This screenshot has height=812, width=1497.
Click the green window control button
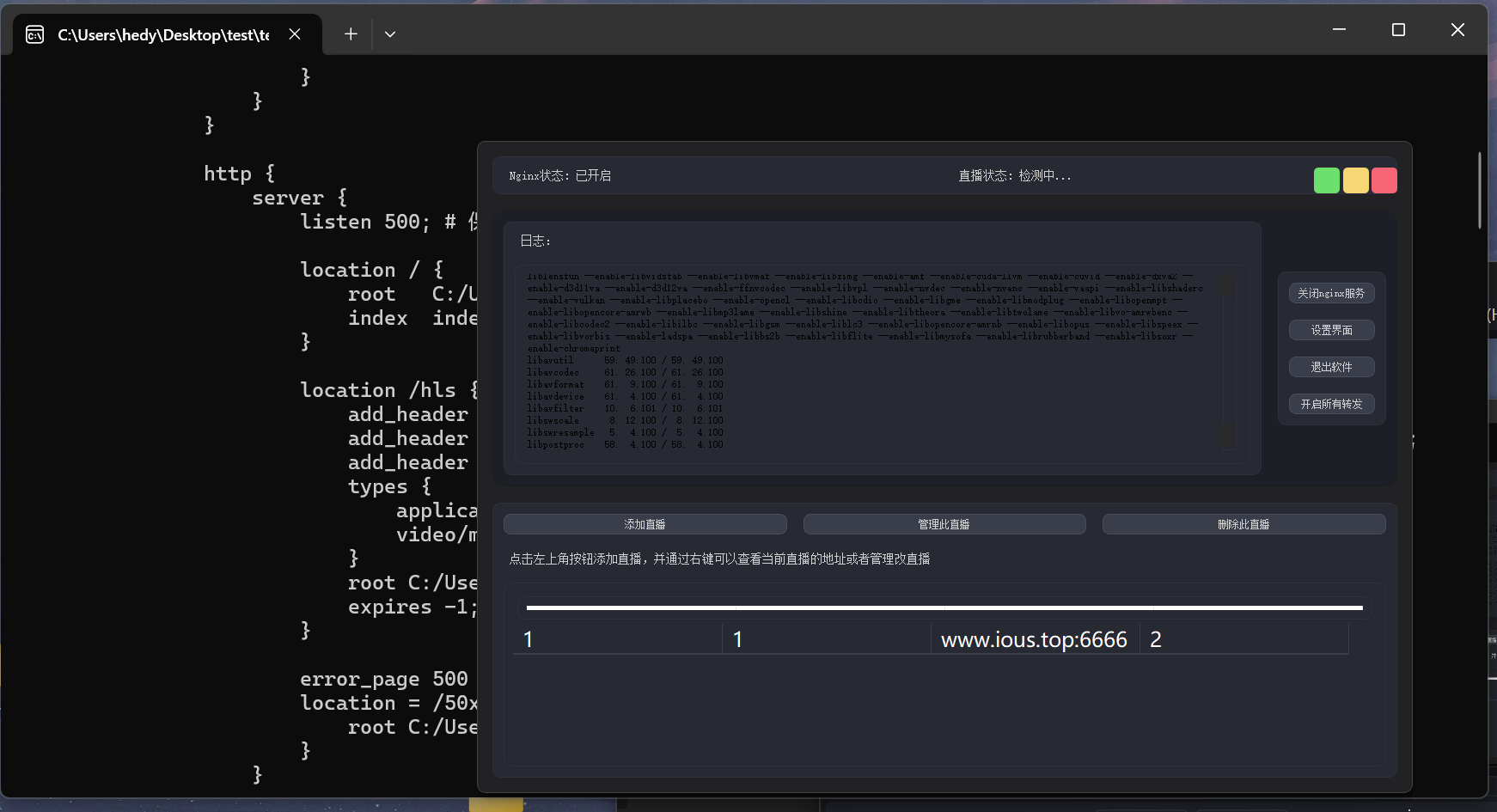(1326, 180)
